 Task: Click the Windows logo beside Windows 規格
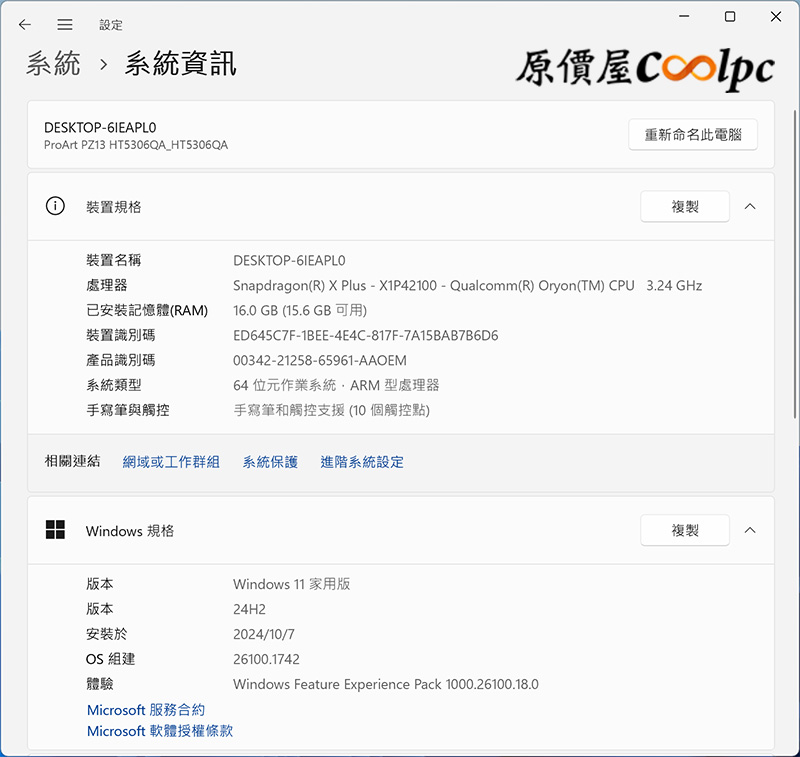(x=55, y=530)
